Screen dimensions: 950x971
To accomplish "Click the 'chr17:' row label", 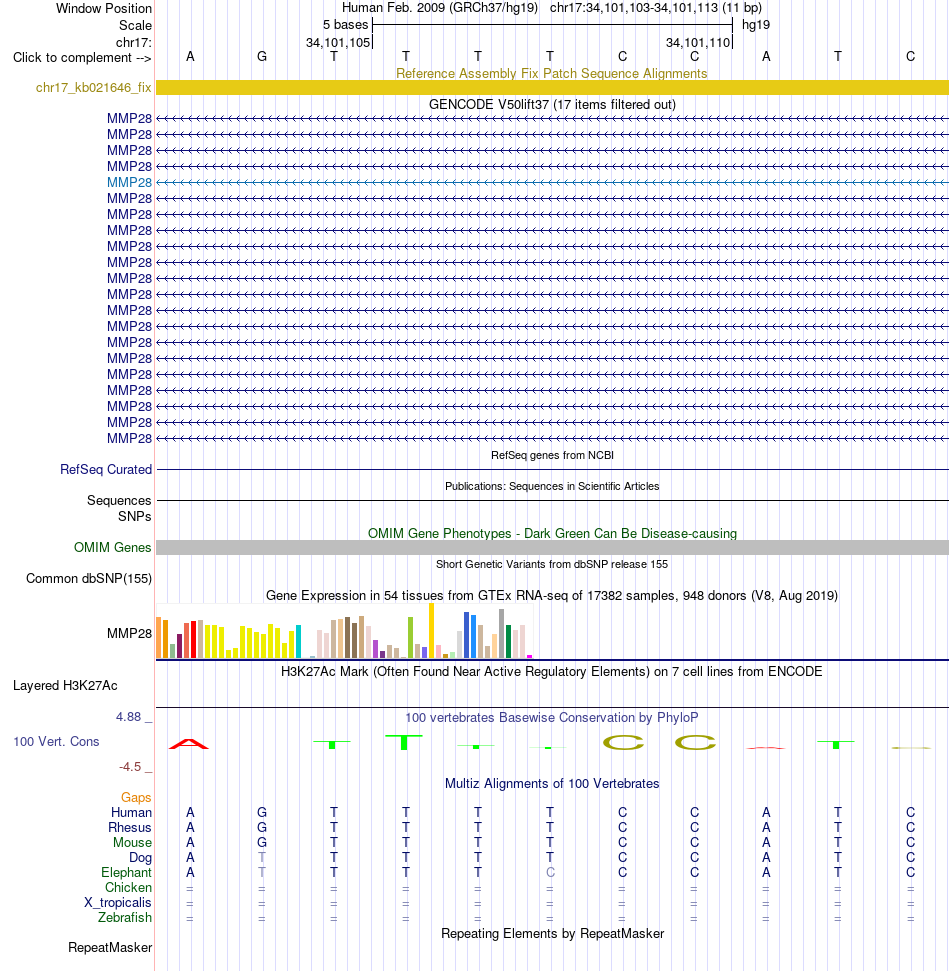I will click(133, 42).
